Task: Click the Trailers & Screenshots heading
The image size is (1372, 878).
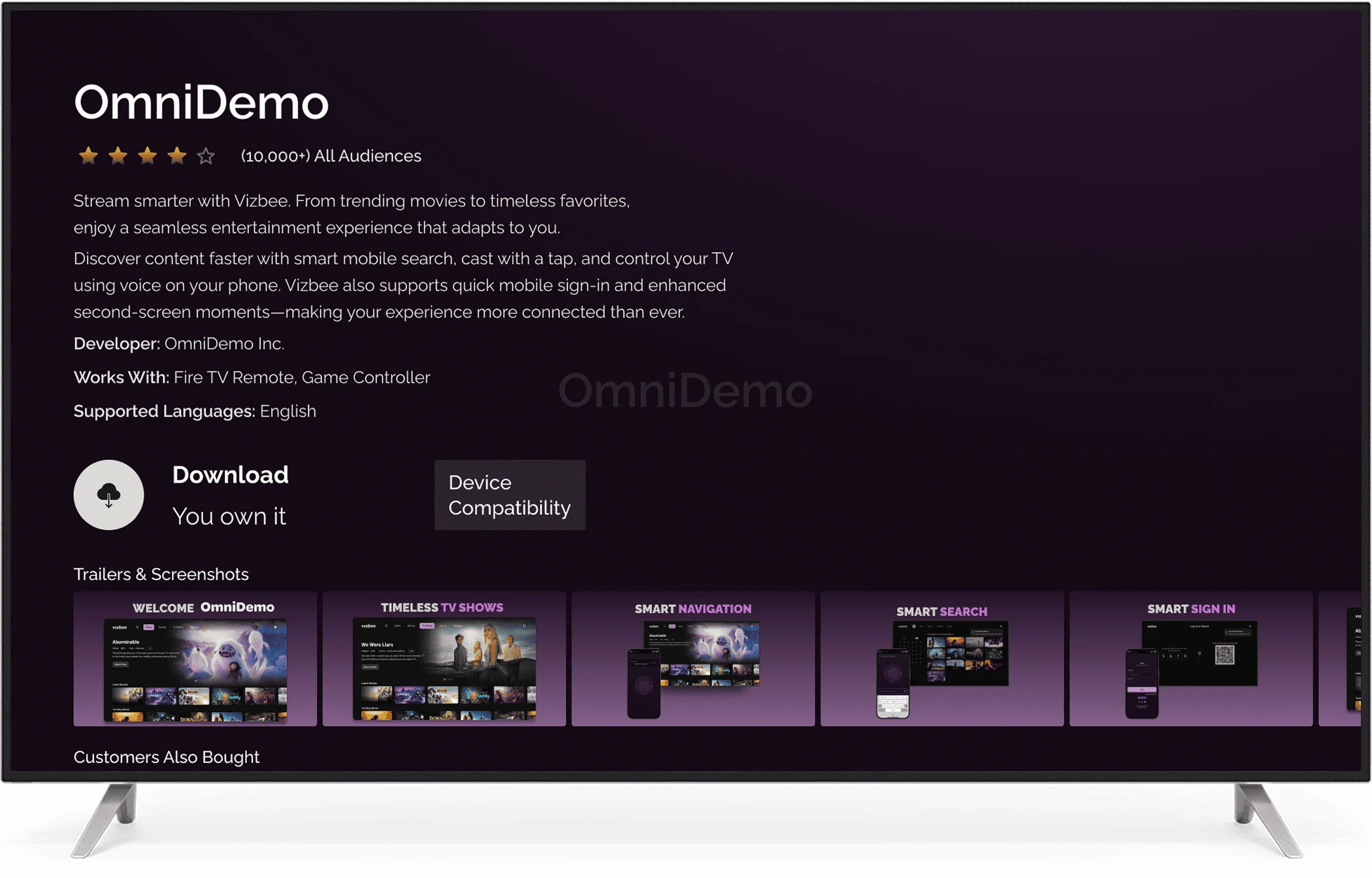Action: pyautogui.click(x=161, y=574)
